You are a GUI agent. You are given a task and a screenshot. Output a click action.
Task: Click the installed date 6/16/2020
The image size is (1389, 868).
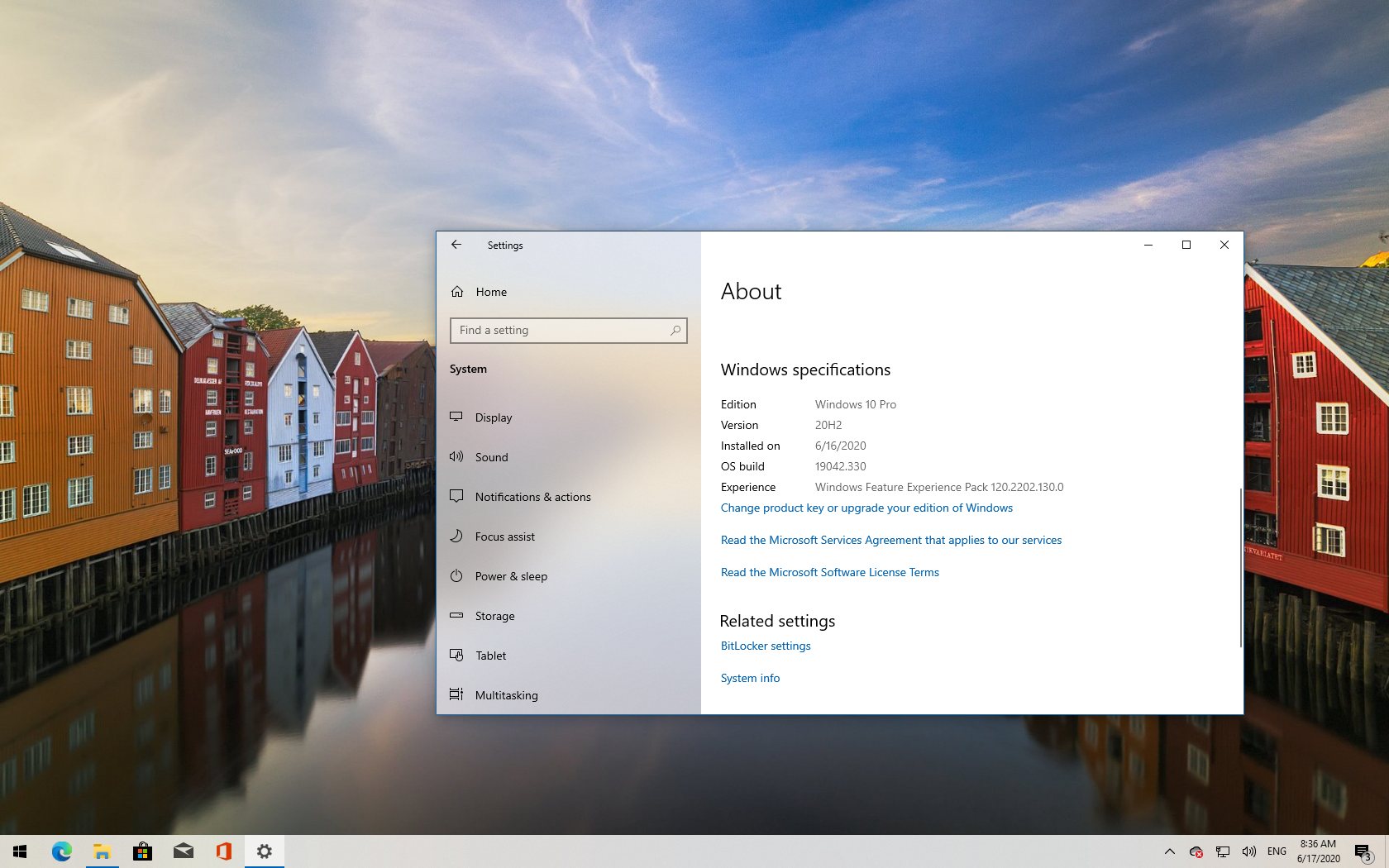841,446
